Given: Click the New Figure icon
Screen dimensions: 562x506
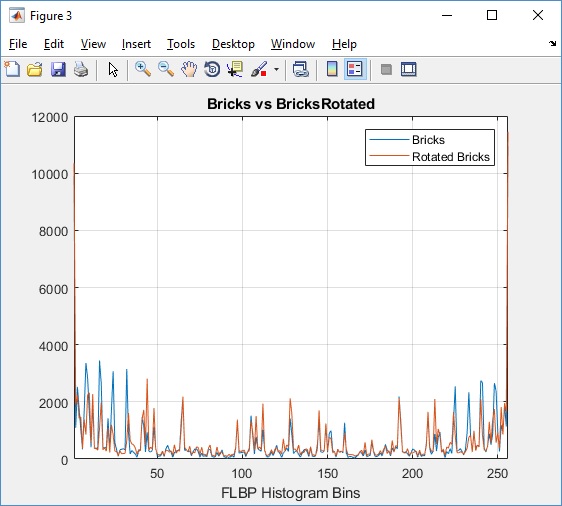Looking at the screenshot, I should [x=12, y=69].
